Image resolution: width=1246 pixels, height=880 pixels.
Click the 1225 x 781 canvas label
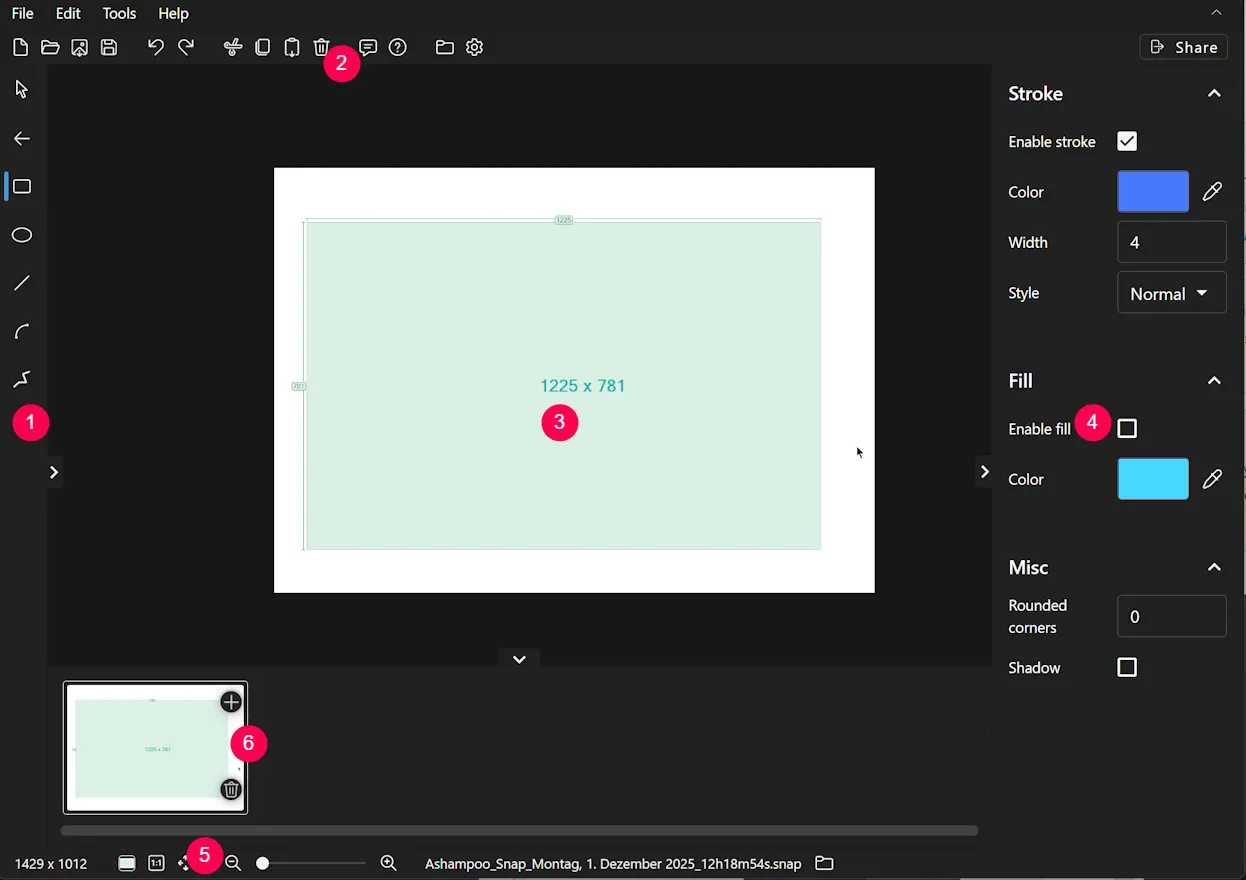[583, 386]
